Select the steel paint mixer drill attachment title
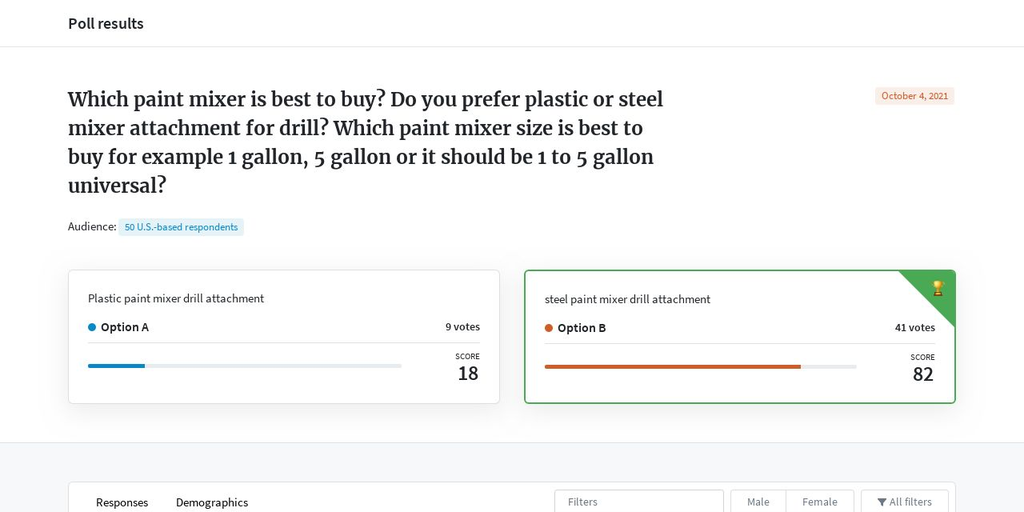Screen dimensions: 1024x512 pyautogui.click(x=628, y=299)
